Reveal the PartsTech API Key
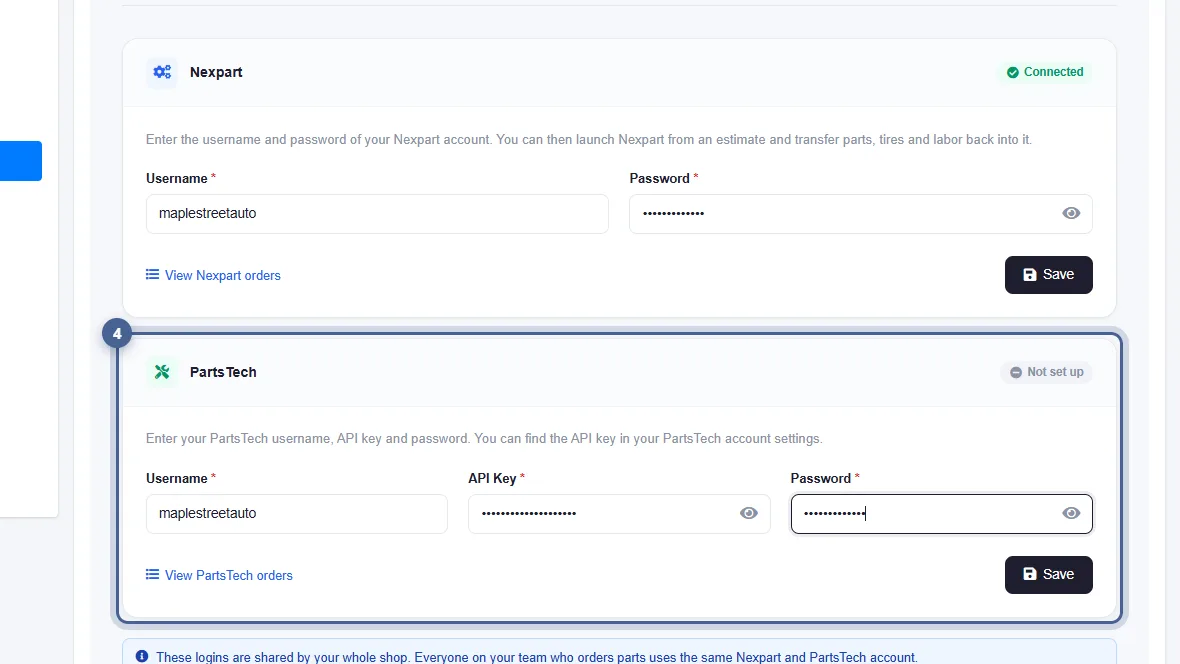The width and height of the screenshot is (1180, 664). [748, 513]
